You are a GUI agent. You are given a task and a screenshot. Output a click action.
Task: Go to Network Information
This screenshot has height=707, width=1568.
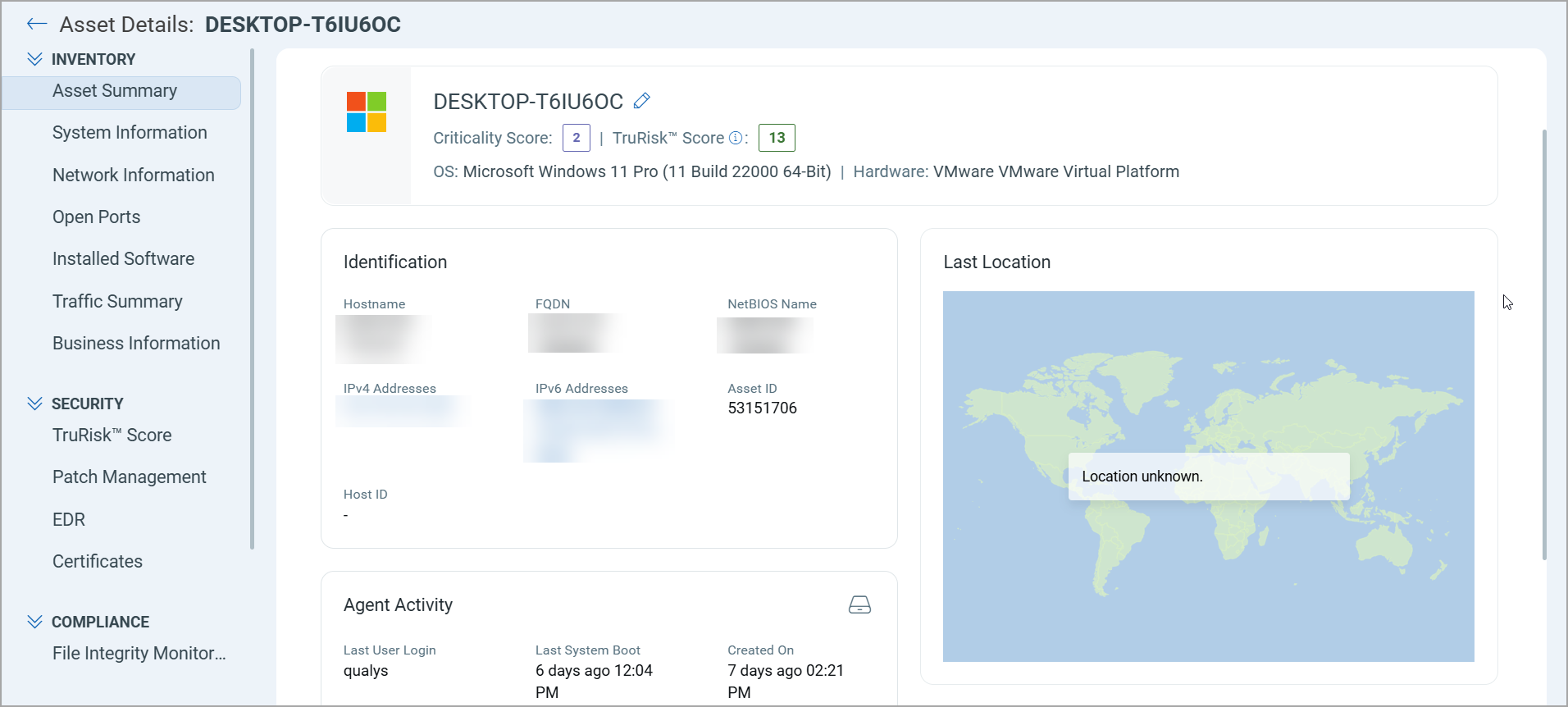pos(134,176)
